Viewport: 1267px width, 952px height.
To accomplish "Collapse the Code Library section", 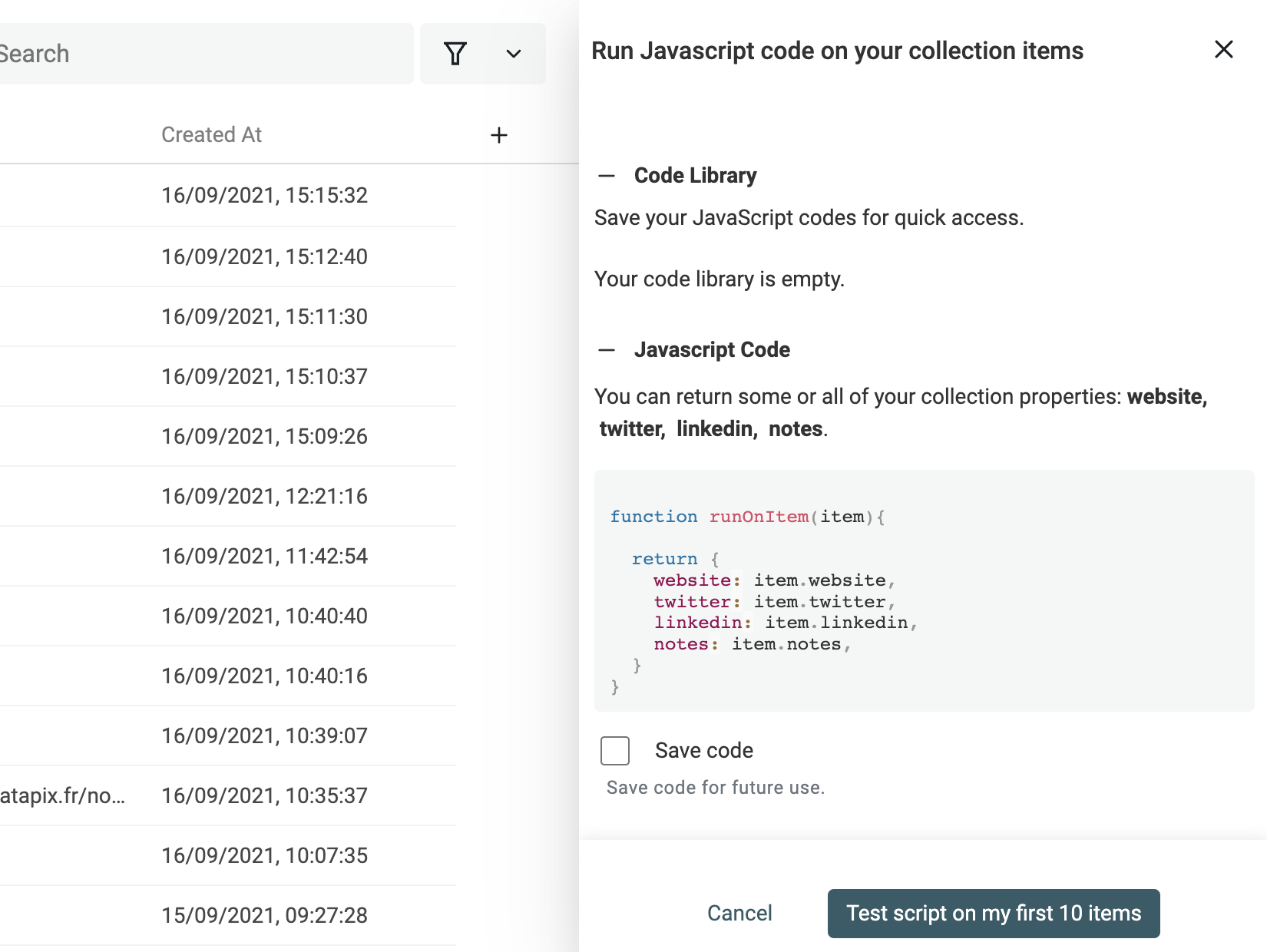I will (x=607, y=175).
